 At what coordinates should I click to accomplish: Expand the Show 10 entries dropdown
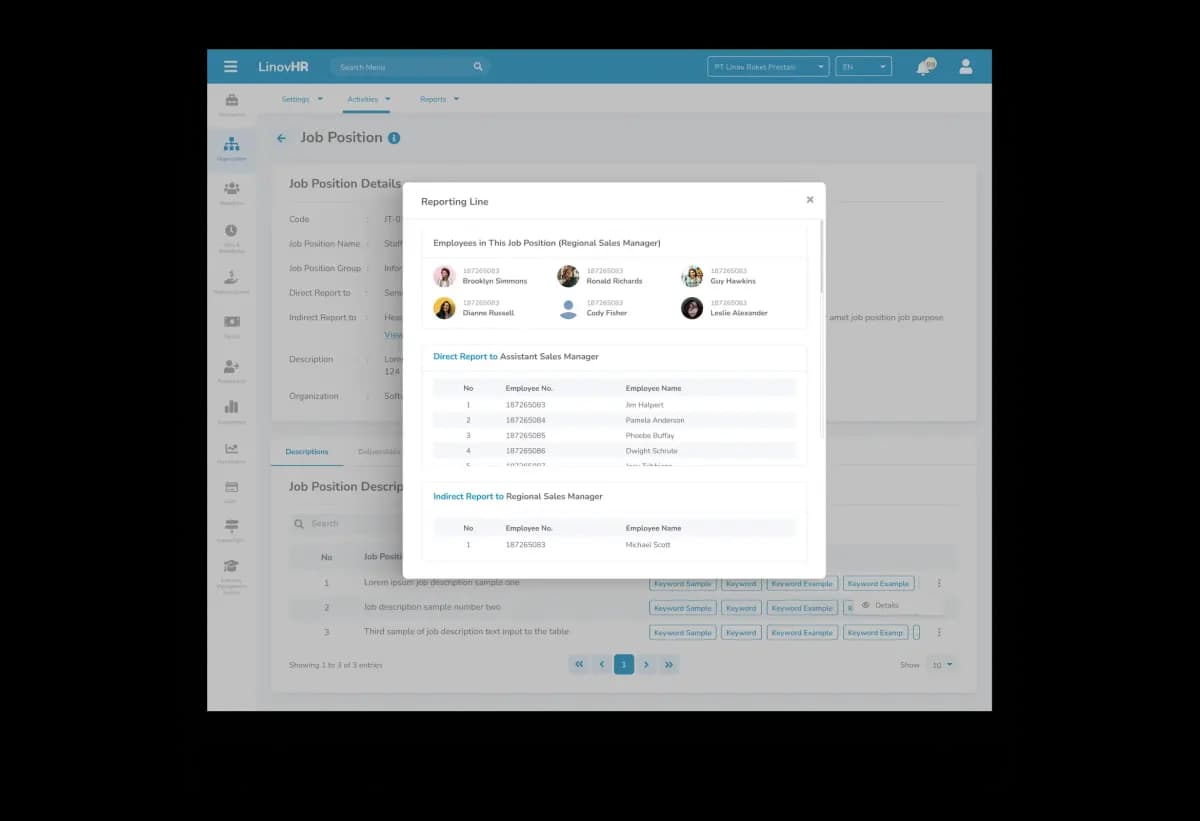[941, 664]
